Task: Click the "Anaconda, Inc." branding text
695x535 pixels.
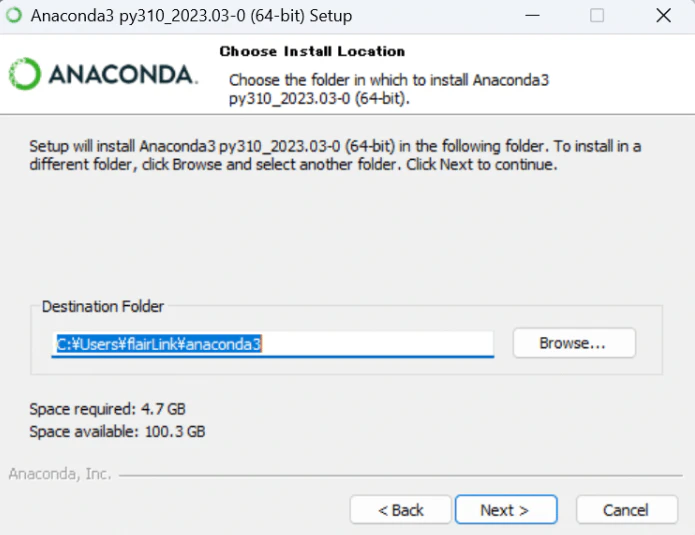Action: [x=60, y=474]
